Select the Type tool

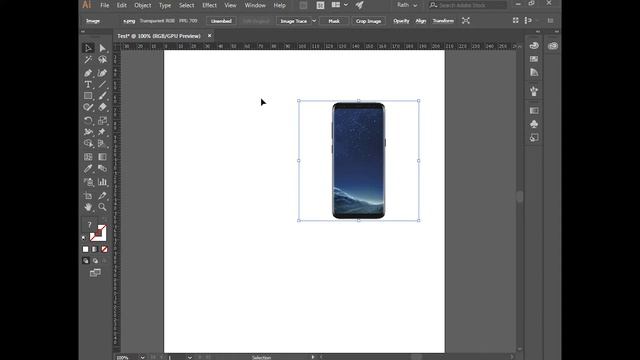(x=88, y=84)
